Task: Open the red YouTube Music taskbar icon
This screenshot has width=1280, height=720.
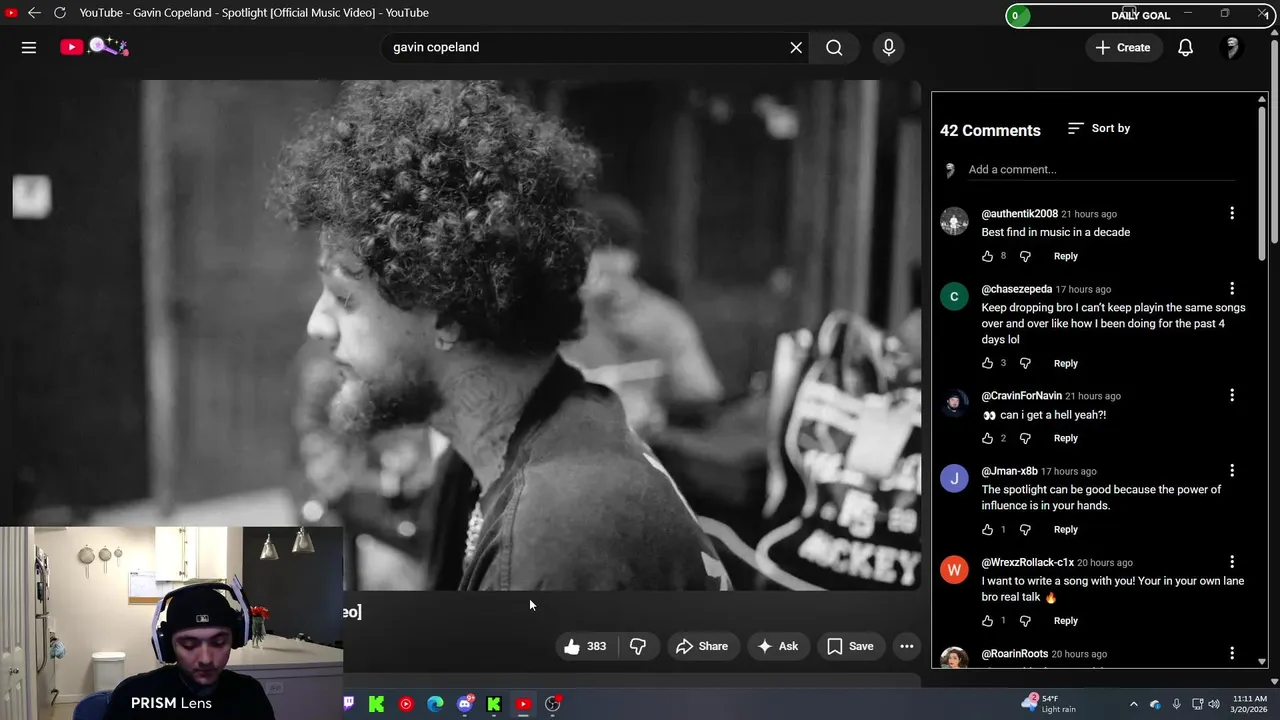Action: coord(405,704)
